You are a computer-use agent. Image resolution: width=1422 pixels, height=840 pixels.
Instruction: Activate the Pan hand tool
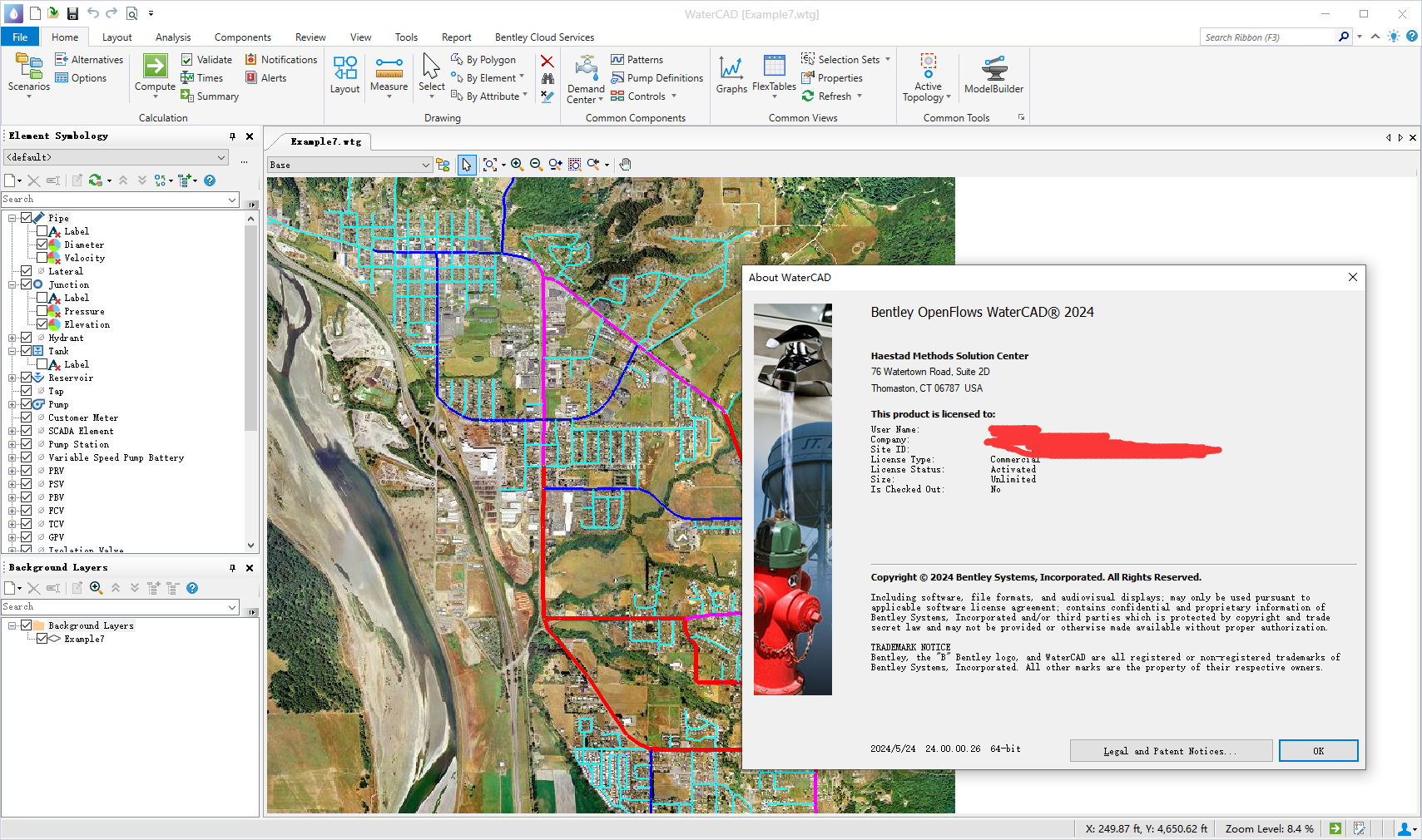[626, 165]
